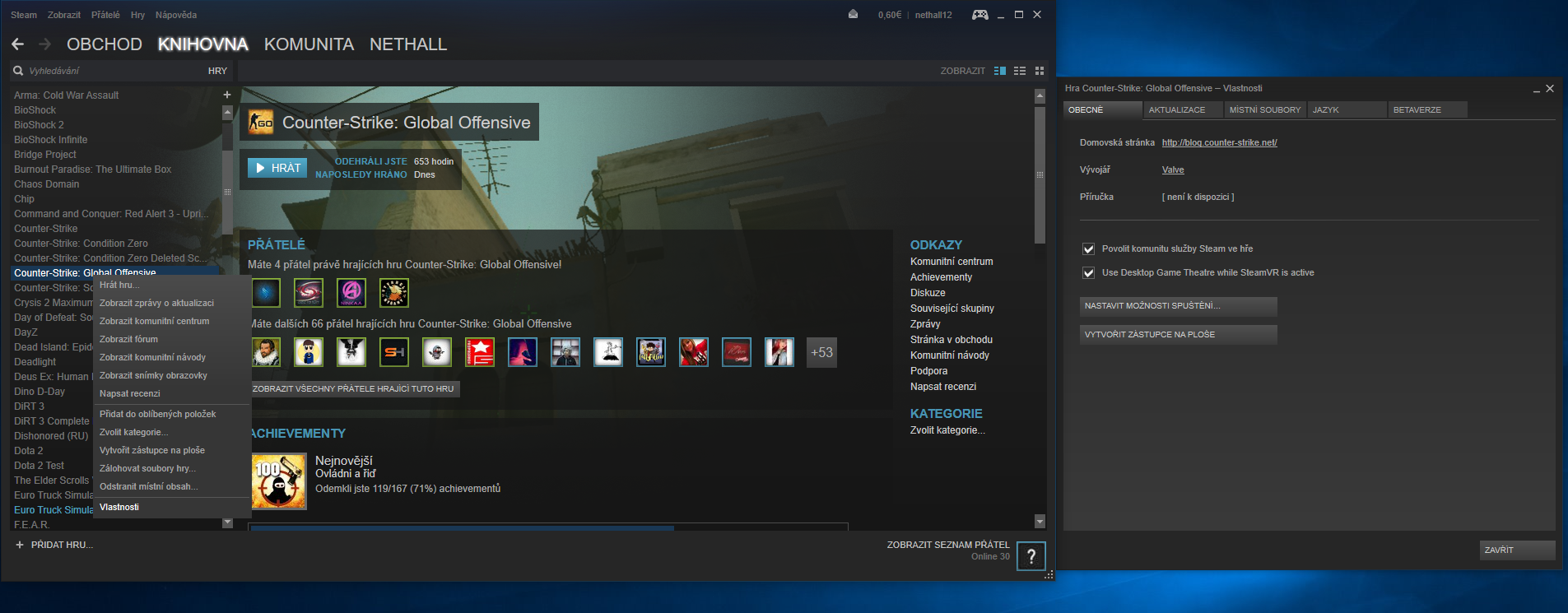Open the question mark help button
1568x613 pixels.
pyautogui.click(x=1031, y=556)
